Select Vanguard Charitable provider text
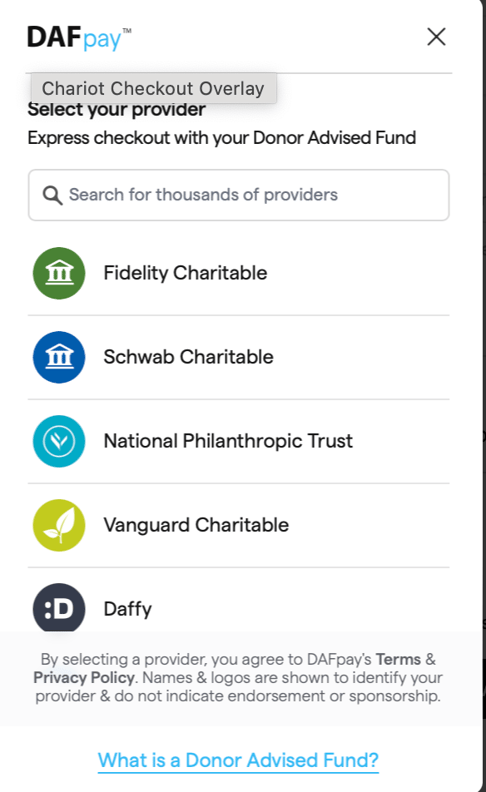 point(196,525)
